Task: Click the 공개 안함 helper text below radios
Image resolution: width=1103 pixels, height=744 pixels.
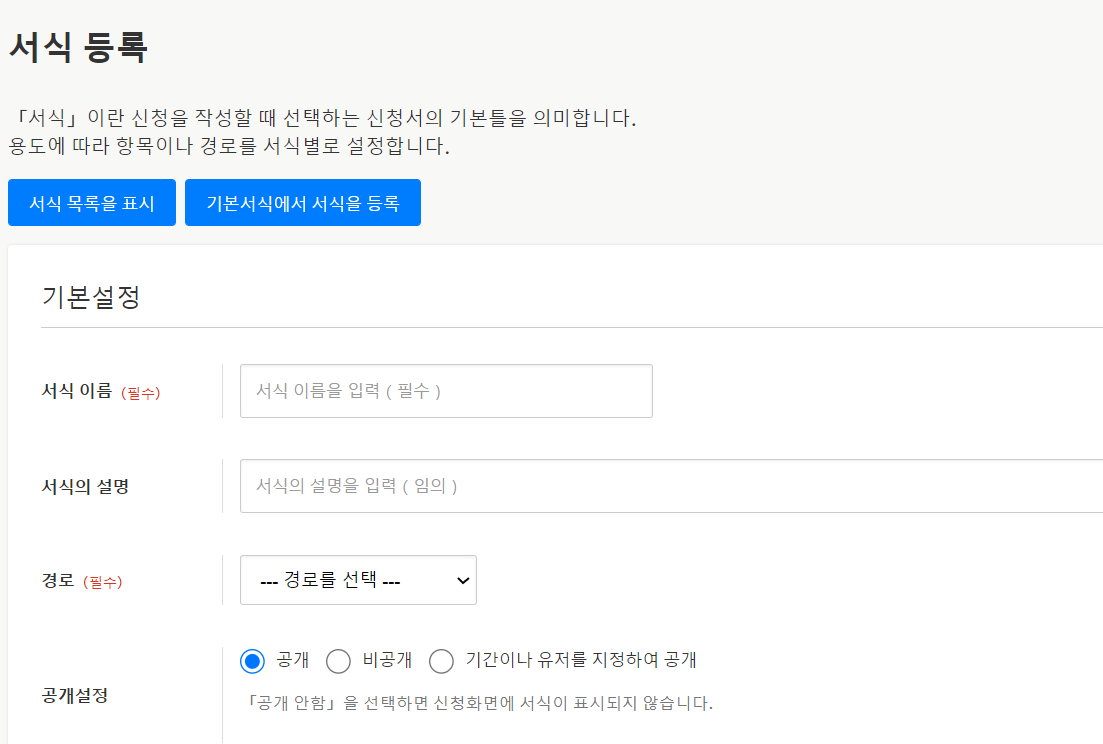Action: tap(478, 703)
